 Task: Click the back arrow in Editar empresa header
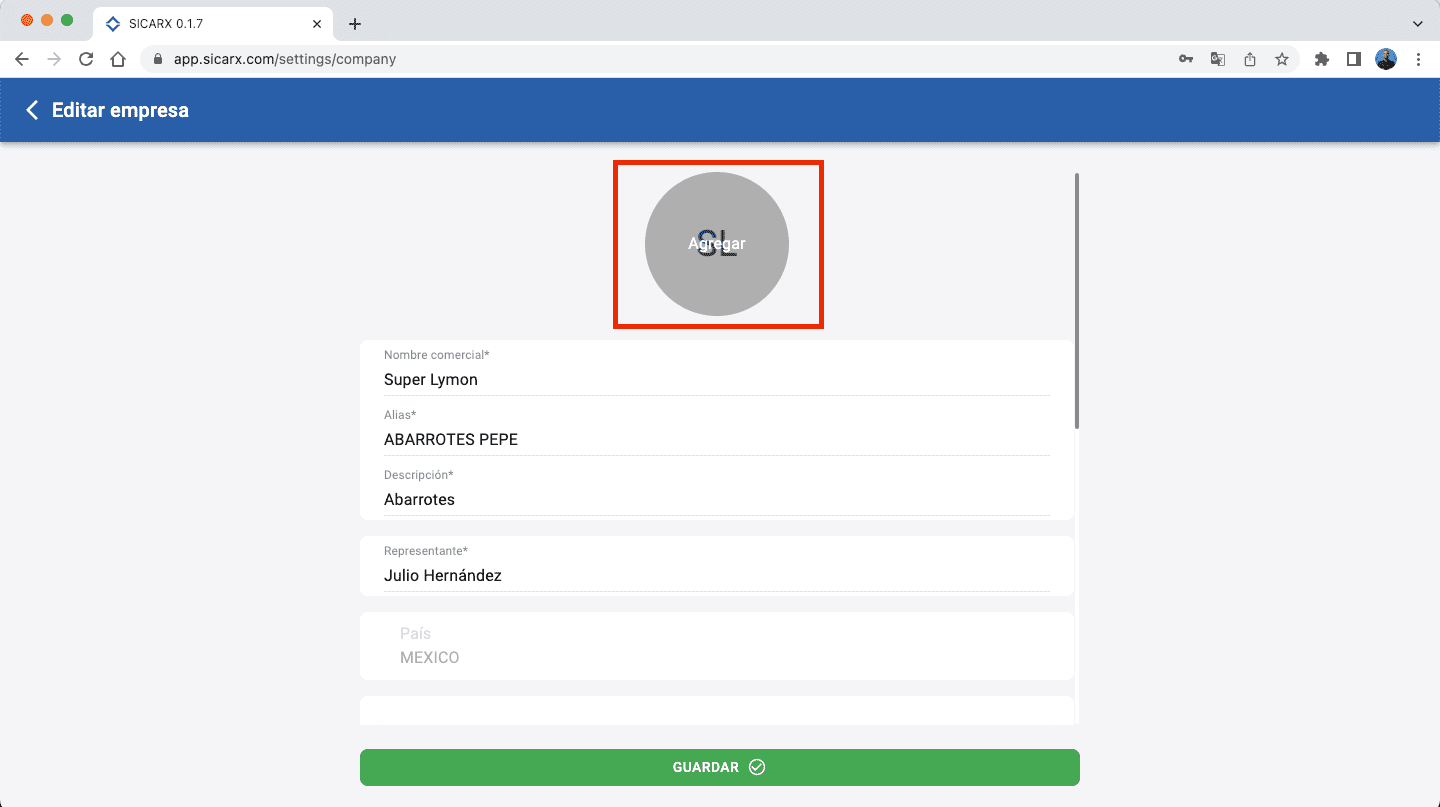pyautogui.click(x=32, y=110)
